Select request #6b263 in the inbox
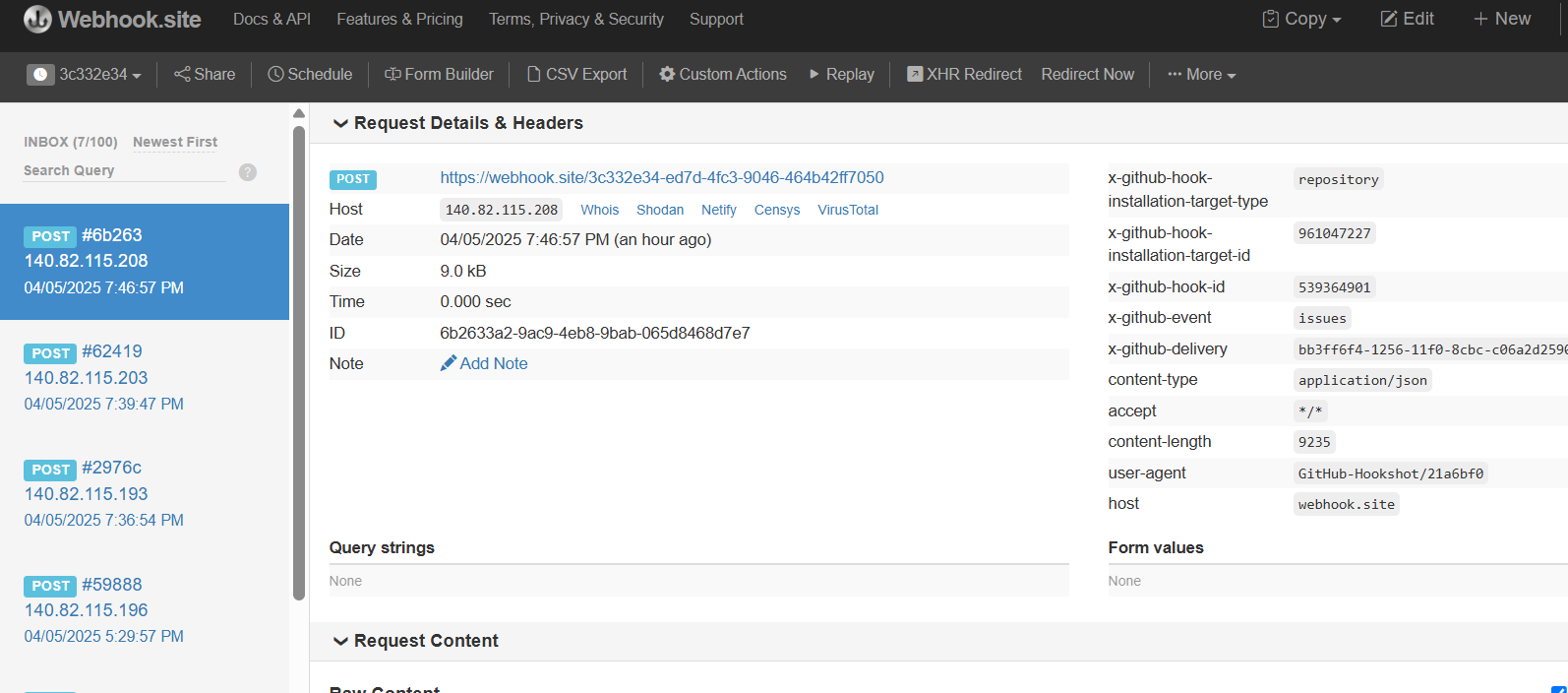This screenshot has height=693, width=1568. [x=145, y=262]
